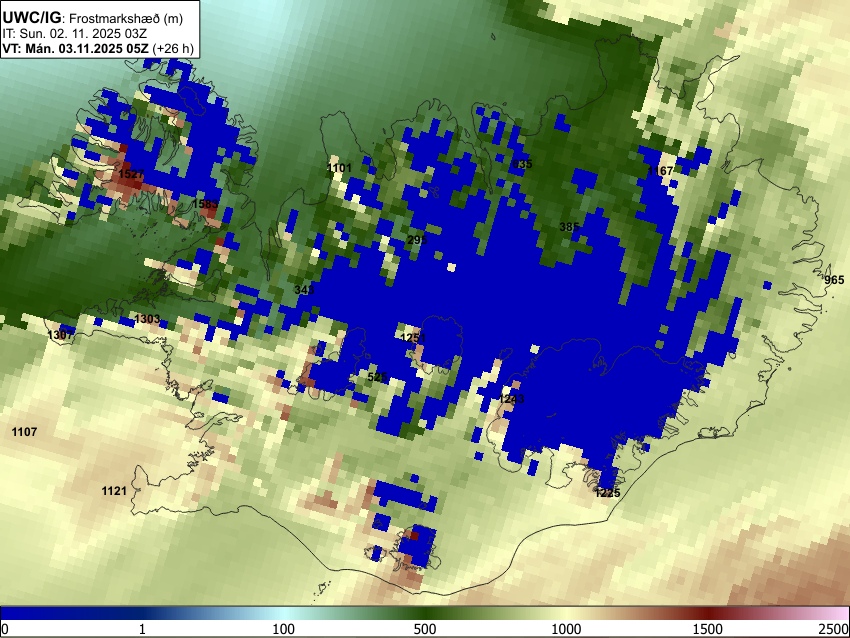Click the map value label 1167
850x638 pixels.
point(660,171)
